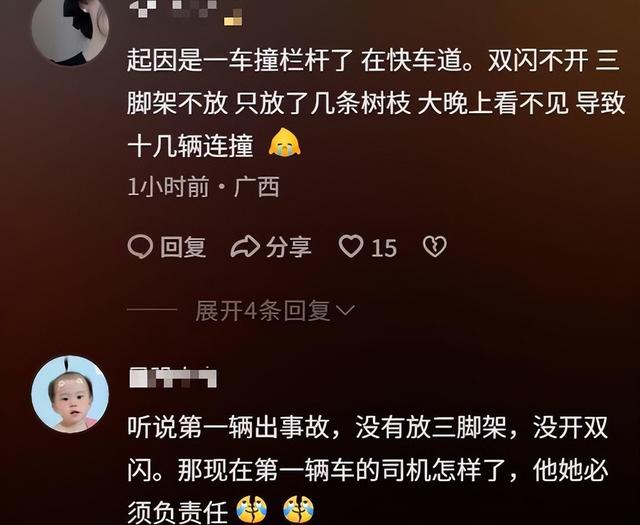Click the crying emoji after 十几辆连撞
Image resolution: width=640 pixels, height=525 pixels.
tap(284, 142)
